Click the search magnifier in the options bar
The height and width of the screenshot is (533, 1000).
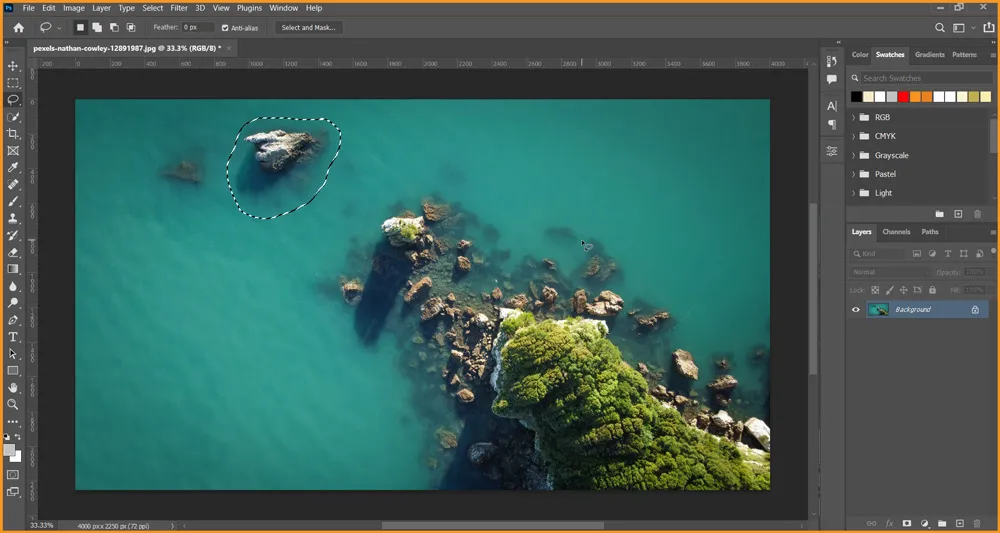coord(939,27)
